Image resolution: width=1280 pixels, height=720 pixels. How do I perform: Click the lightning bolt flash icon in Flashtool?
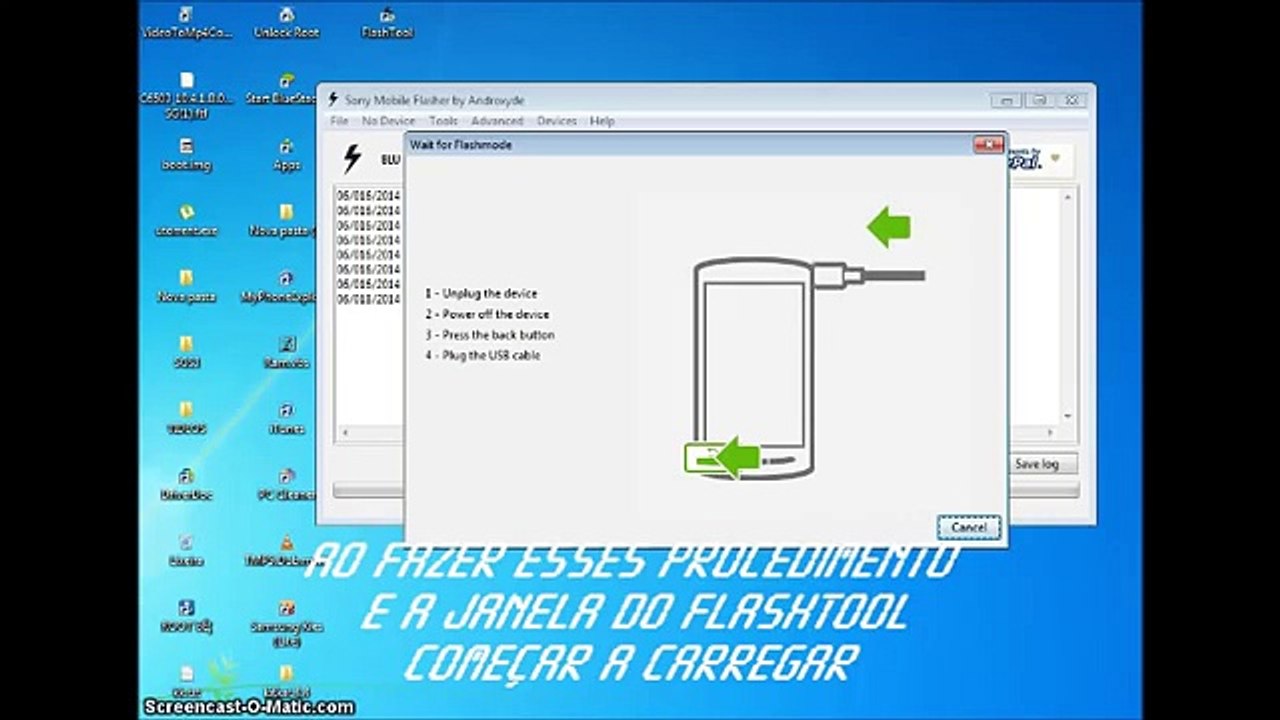[352, 158]
